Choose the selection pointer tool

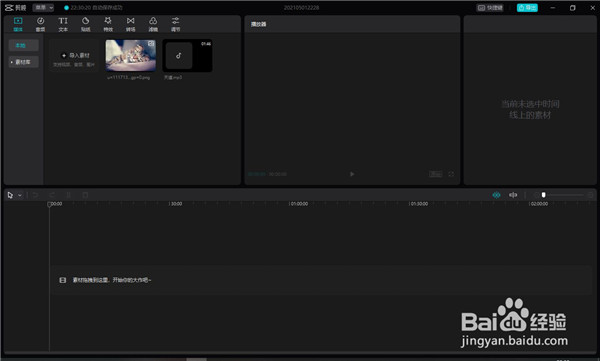(x=10, y=195)
